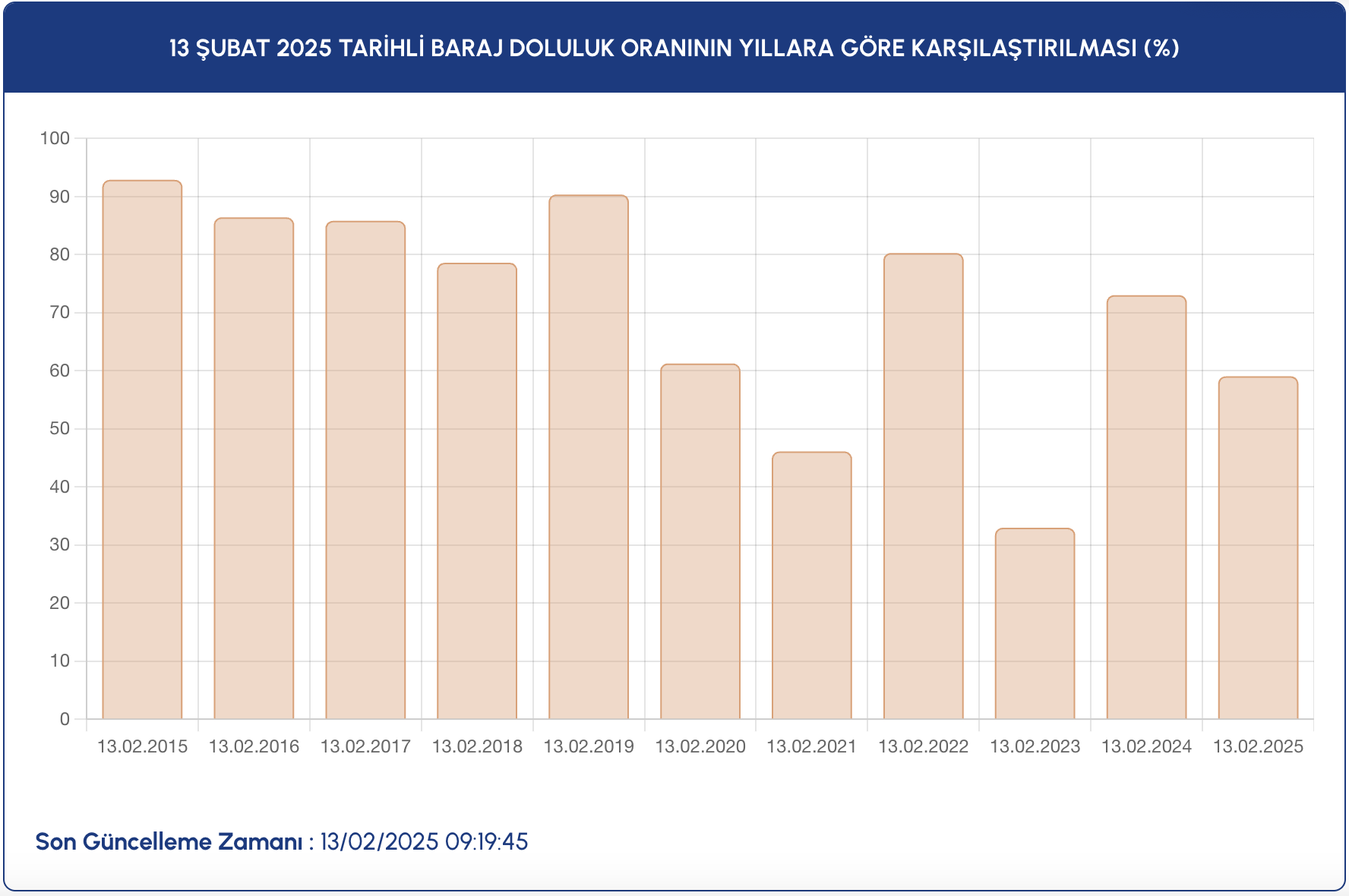
Task: Click the chart title in blue header
Action: click(674, 48)
